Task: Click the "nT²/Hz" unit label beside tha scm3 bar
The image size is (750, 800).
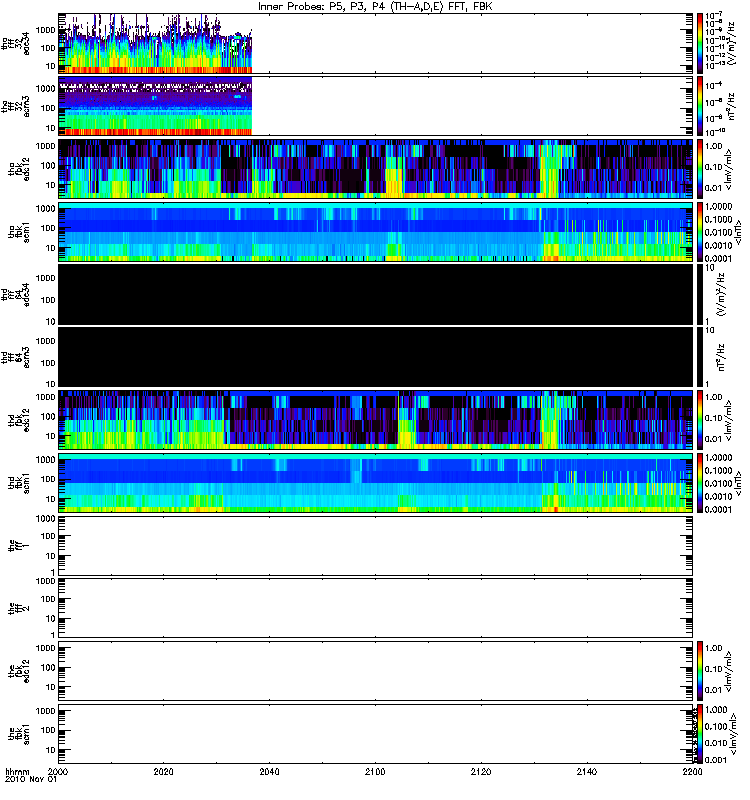Action: [731, 106]
